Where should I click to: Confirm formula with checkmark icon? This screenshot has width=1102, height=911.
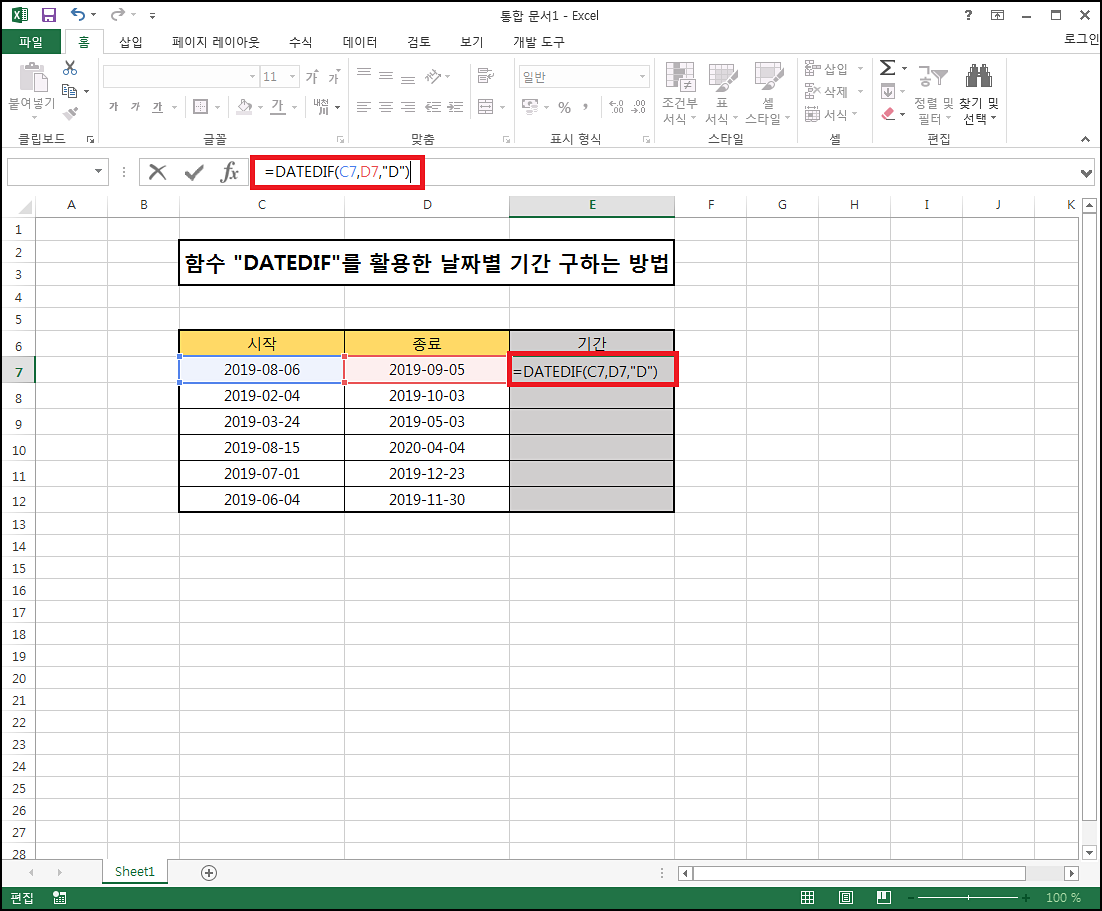194,172
